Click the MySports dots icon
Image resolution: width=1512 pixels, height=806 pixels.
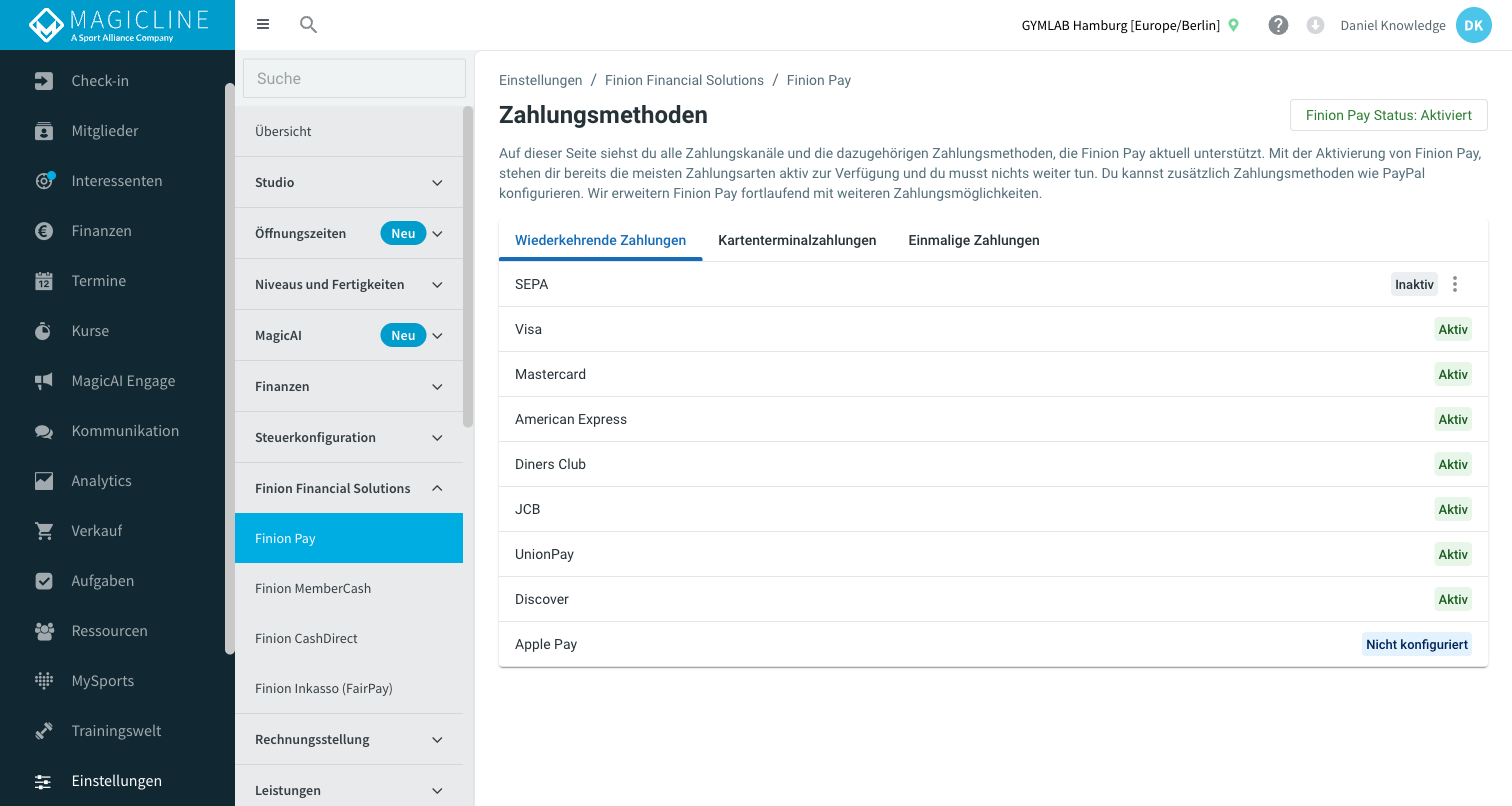[x=44, y=681]
